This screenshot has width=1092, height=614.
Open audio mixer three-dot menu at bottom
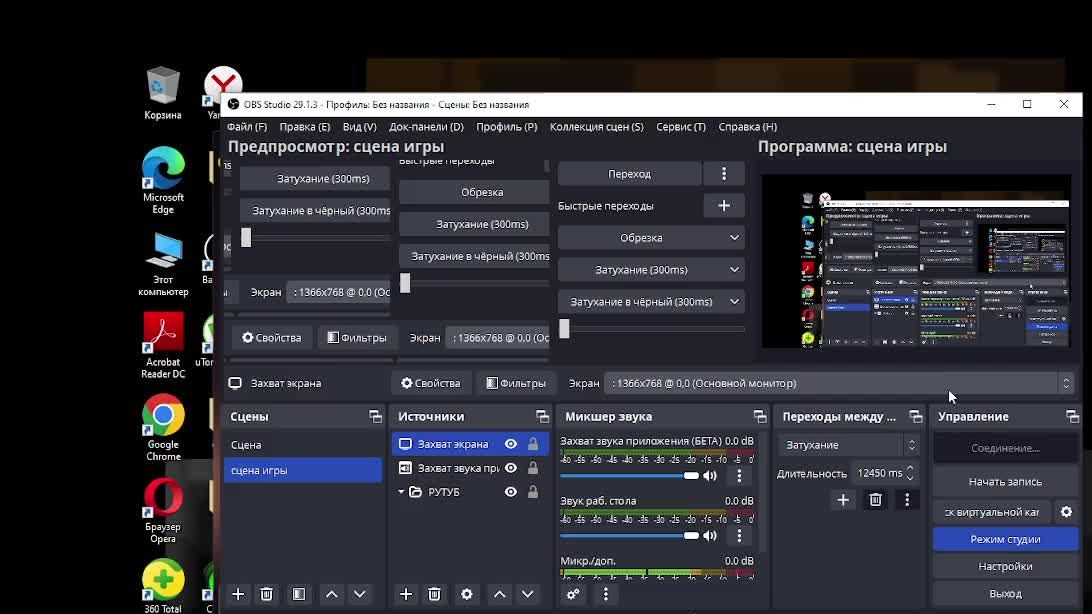coord(605,594)
